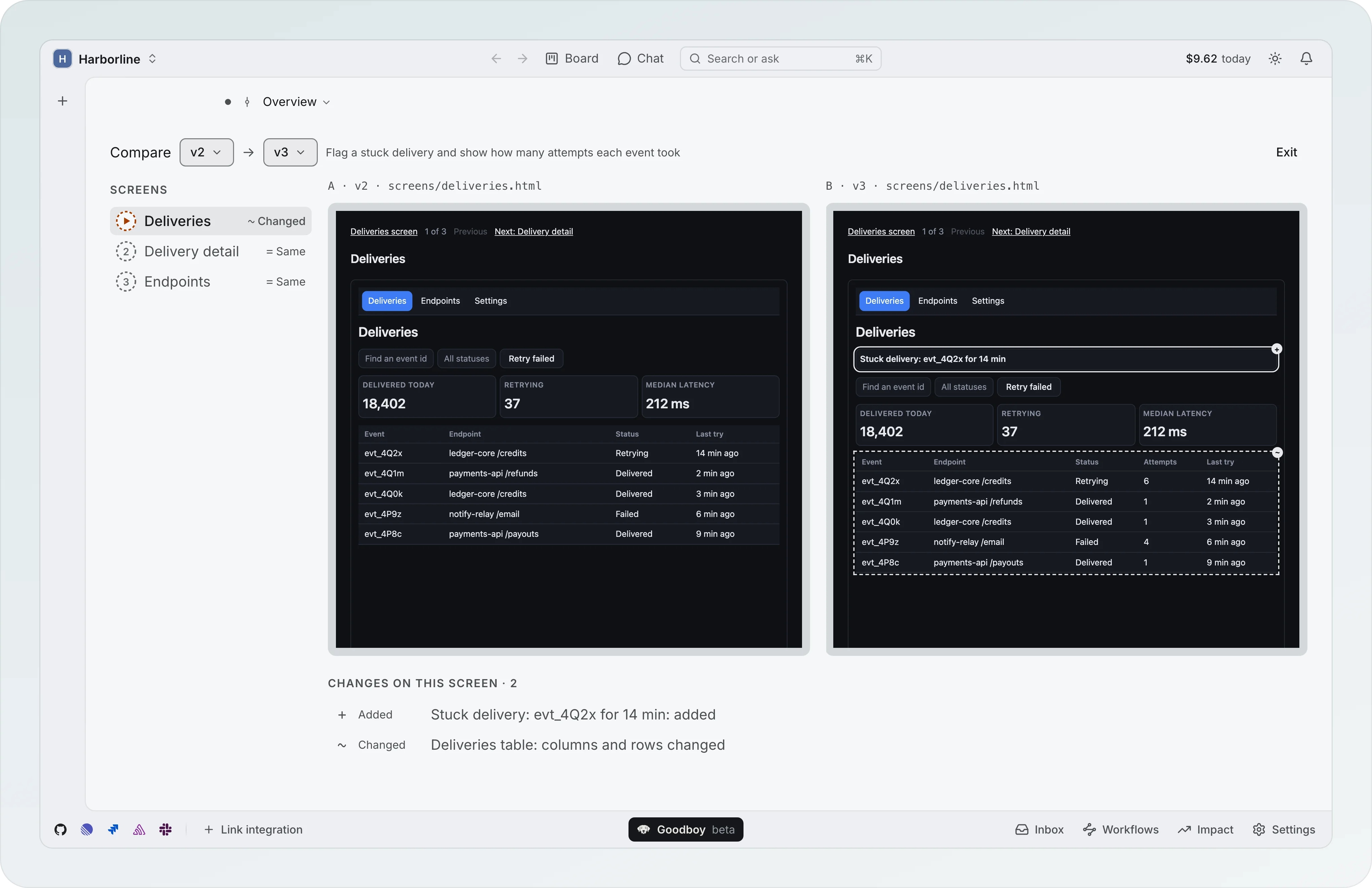Open All statuses filter in panel A
Image resolution: width=1372 pixels, height=888 pixels.
[466, 359]
